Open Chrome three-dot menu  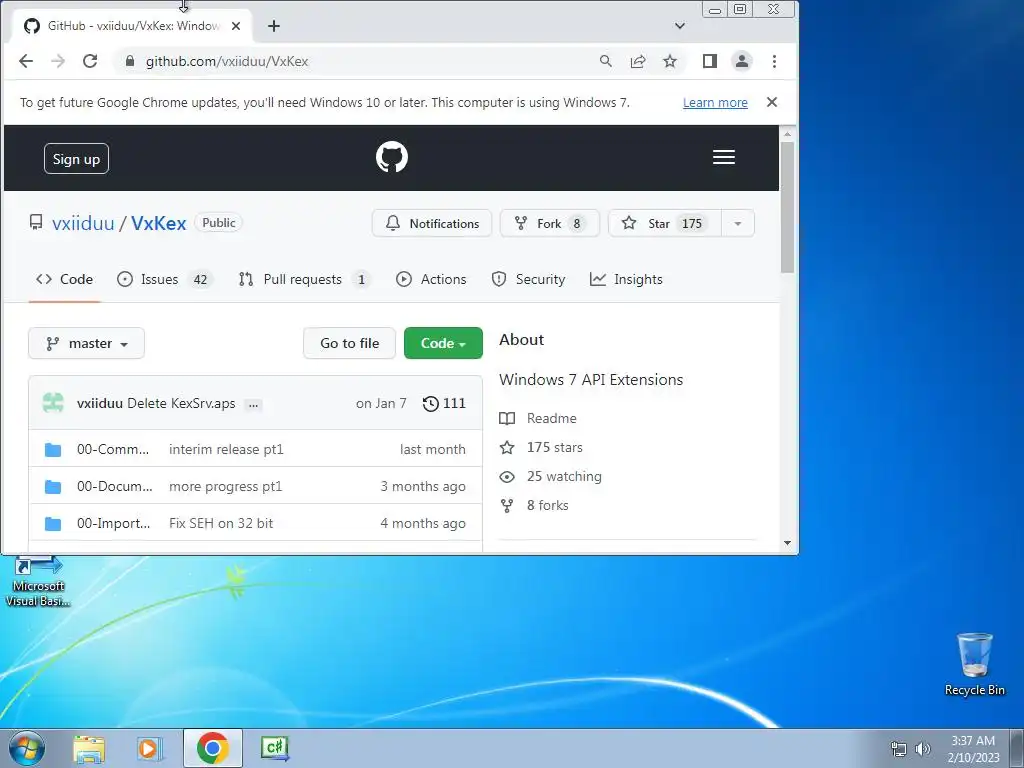(774, 61)
